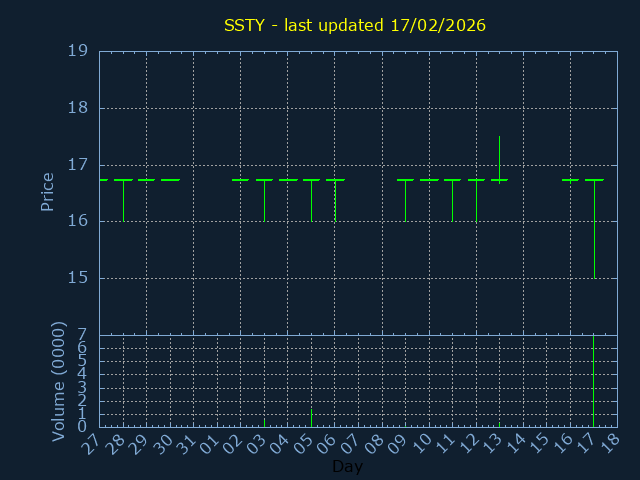Click the Price y-axis label
The height and width of the screenshot is (480, 640).
click(x=47, y=191)
